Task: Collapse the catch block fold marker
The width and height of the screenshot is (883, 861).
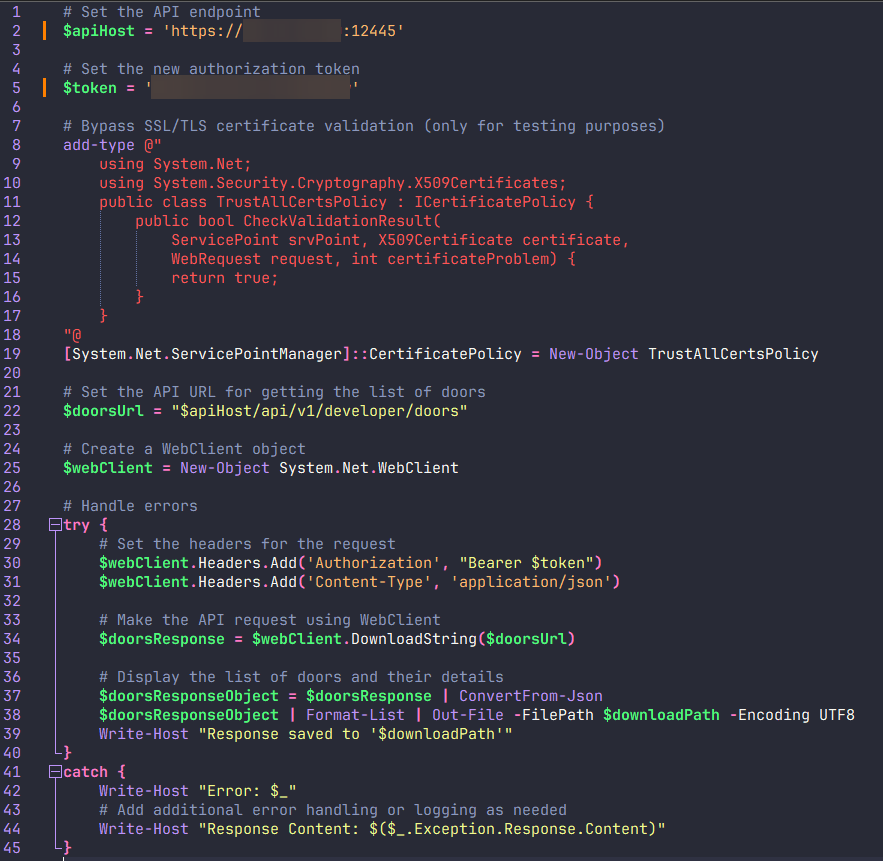Action: click(x=52, y=772)
